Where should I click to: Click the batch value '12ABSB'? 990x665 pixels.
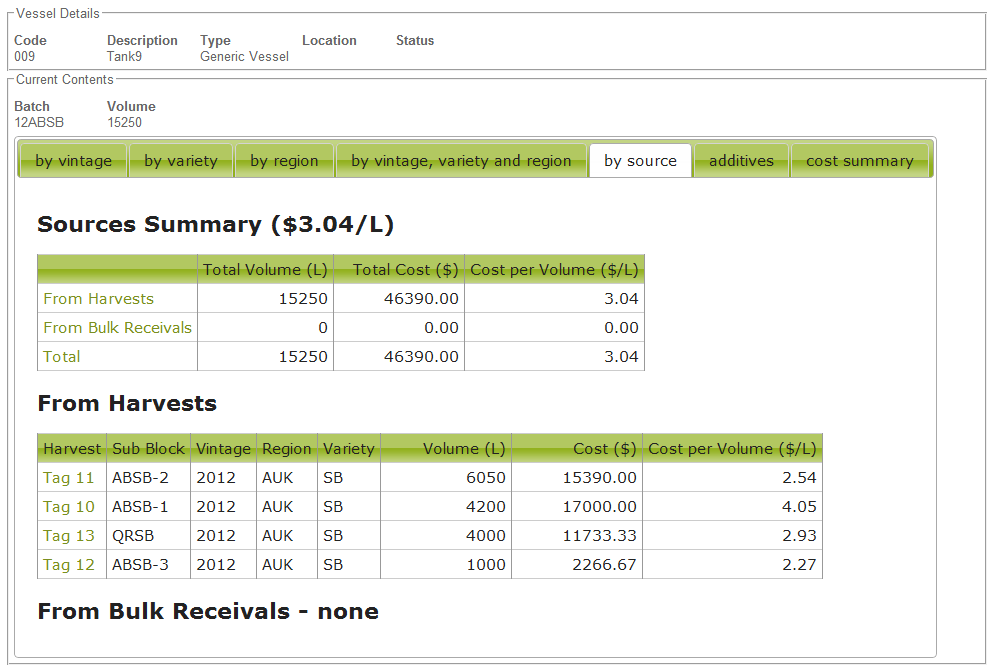[39, 123]
